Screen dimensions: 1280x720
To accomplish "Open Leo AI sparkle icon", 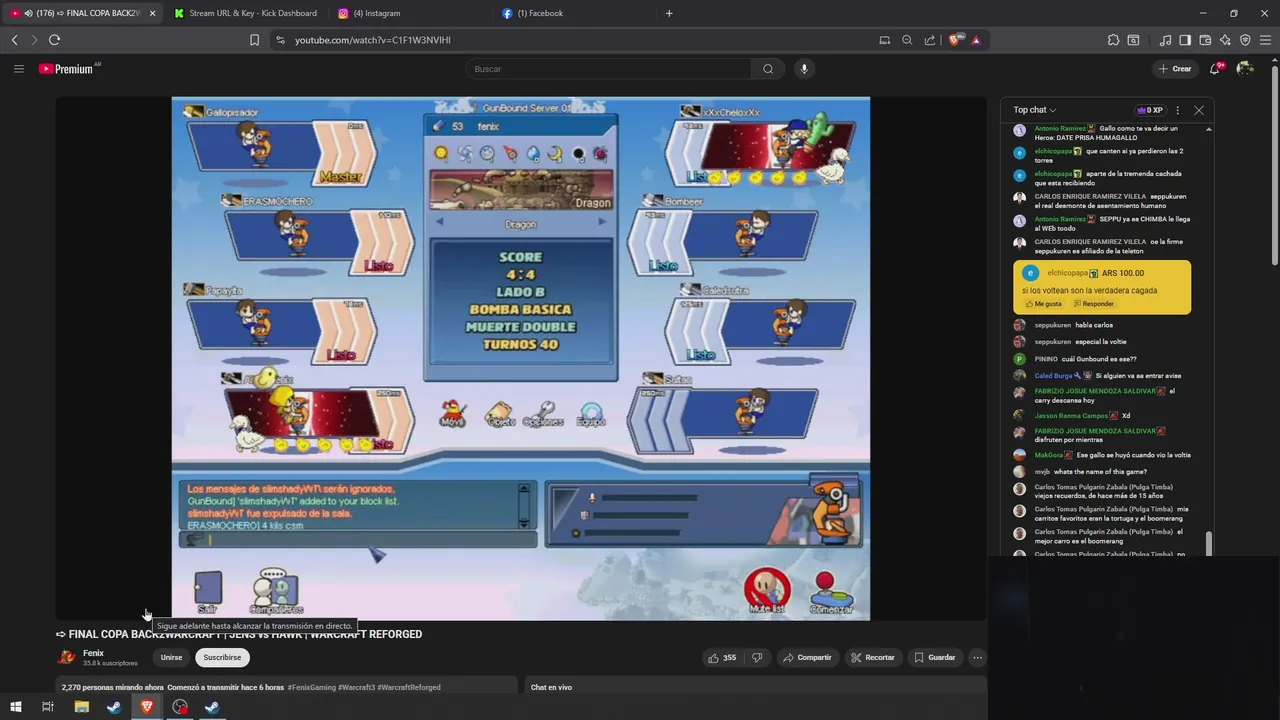I will [x=1225, y=40].
